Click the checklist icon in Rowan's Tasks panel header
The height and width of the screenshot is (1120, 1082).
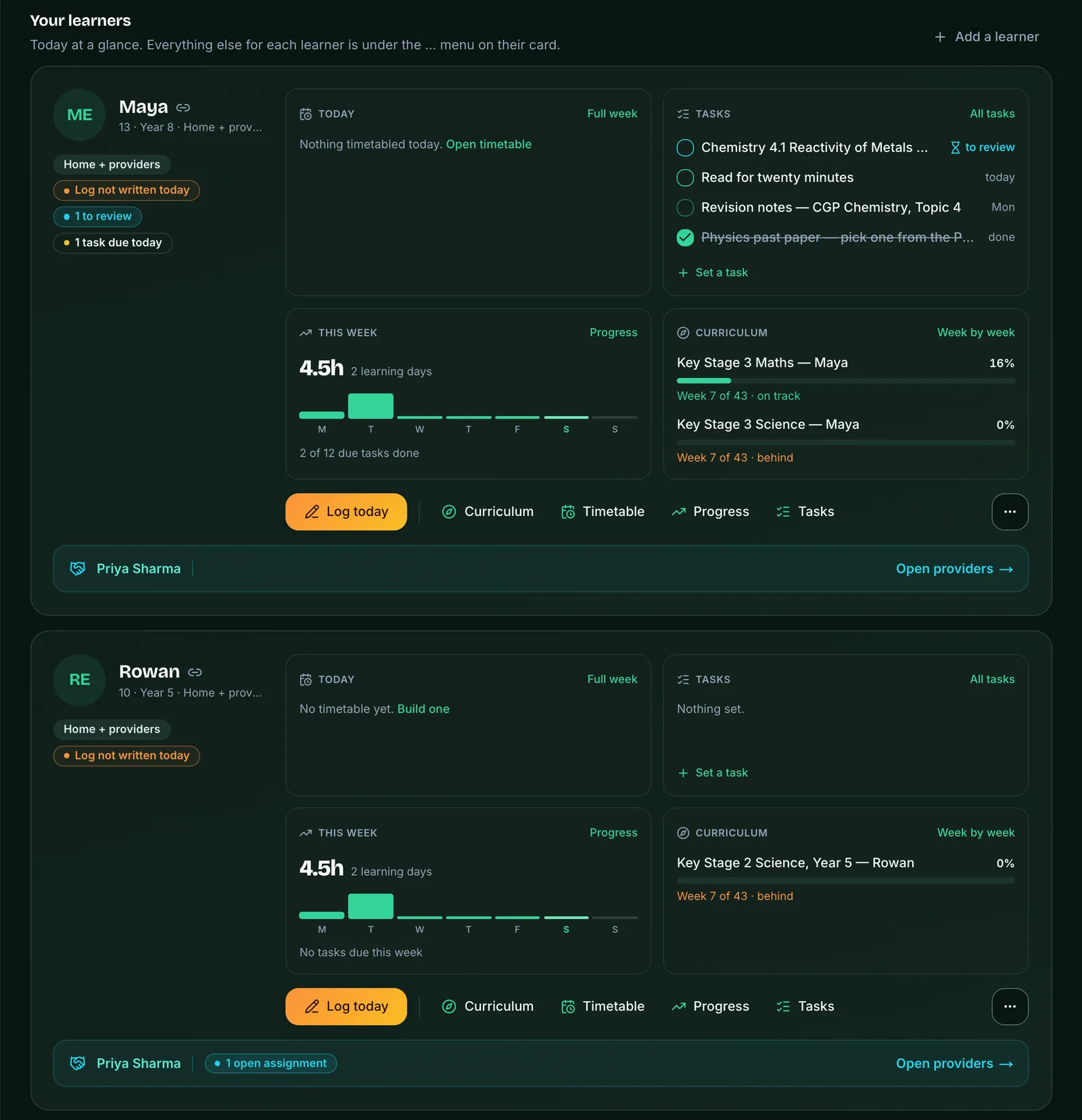[x=683, y=680]
